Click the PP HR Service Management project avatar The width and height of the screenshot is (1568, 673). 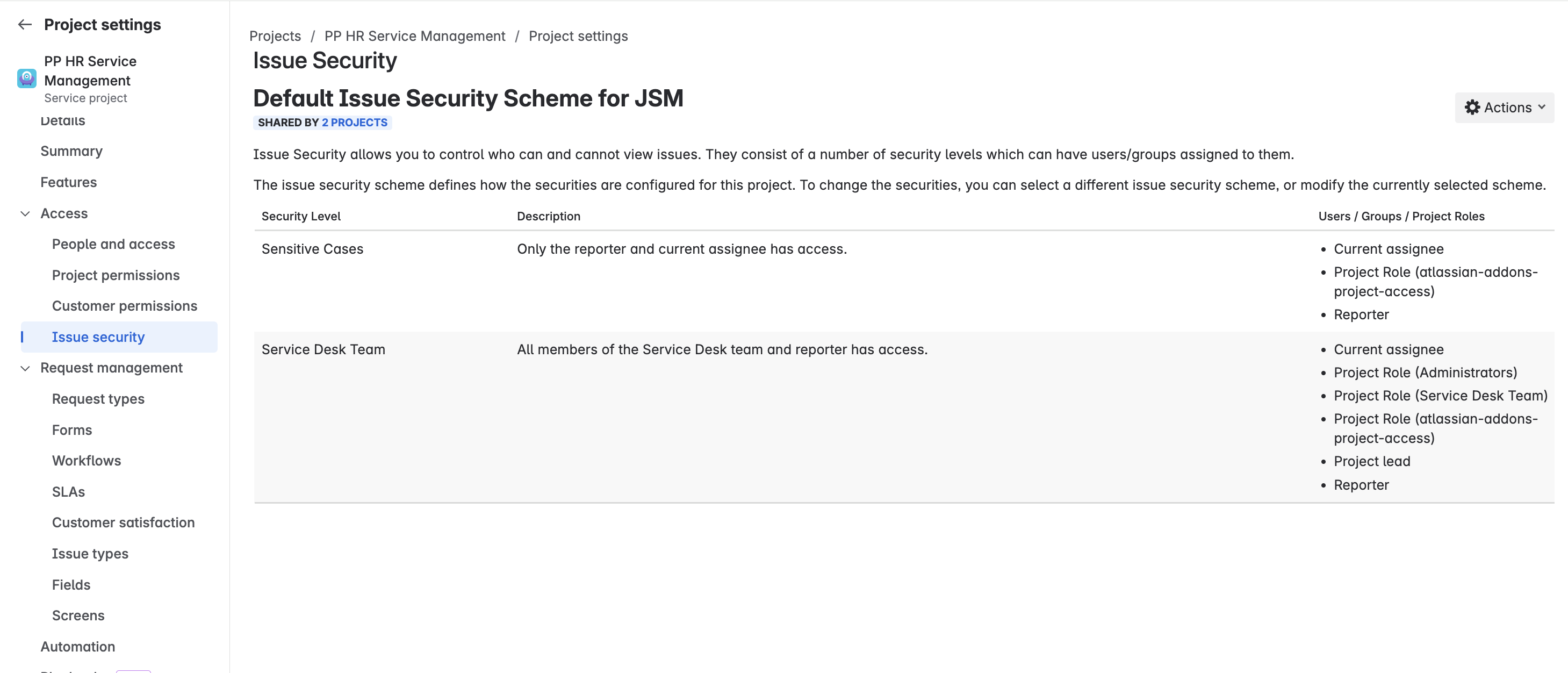point(27,78)
